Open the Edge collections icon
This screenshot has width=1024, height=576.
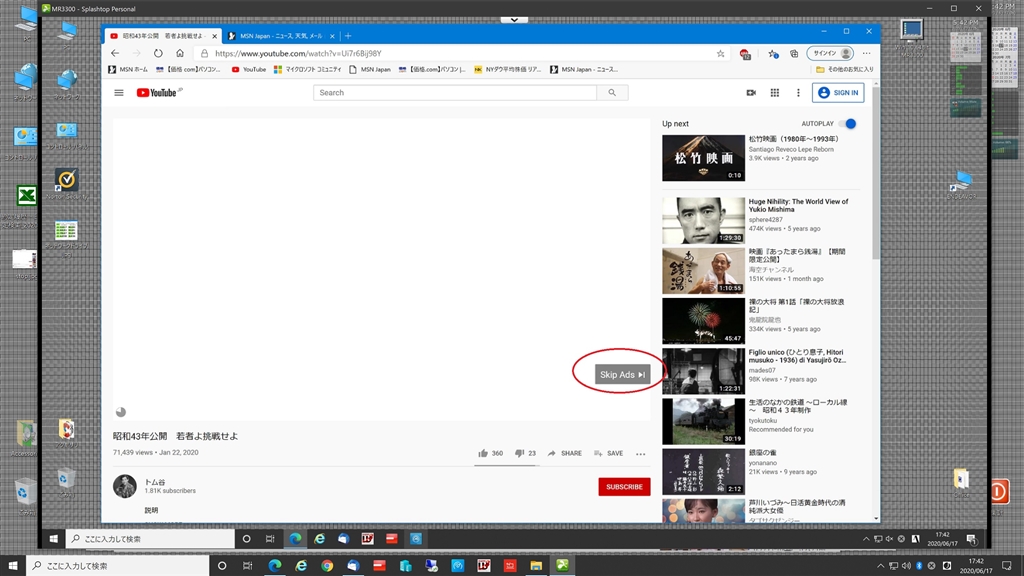tap(794, 54)
